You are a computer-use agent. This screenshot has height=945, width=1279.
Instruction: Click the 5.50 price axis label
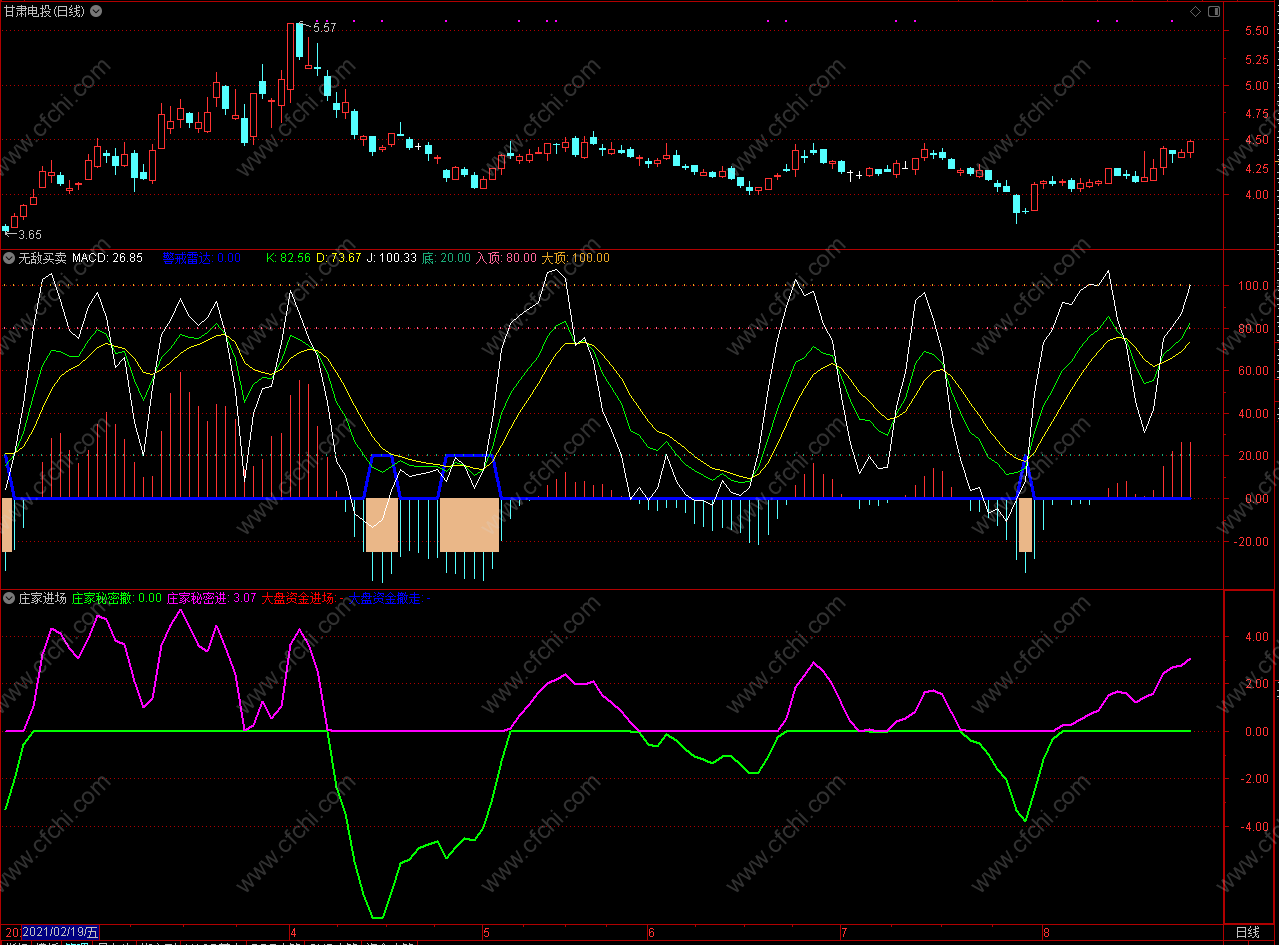(1257, 32)
